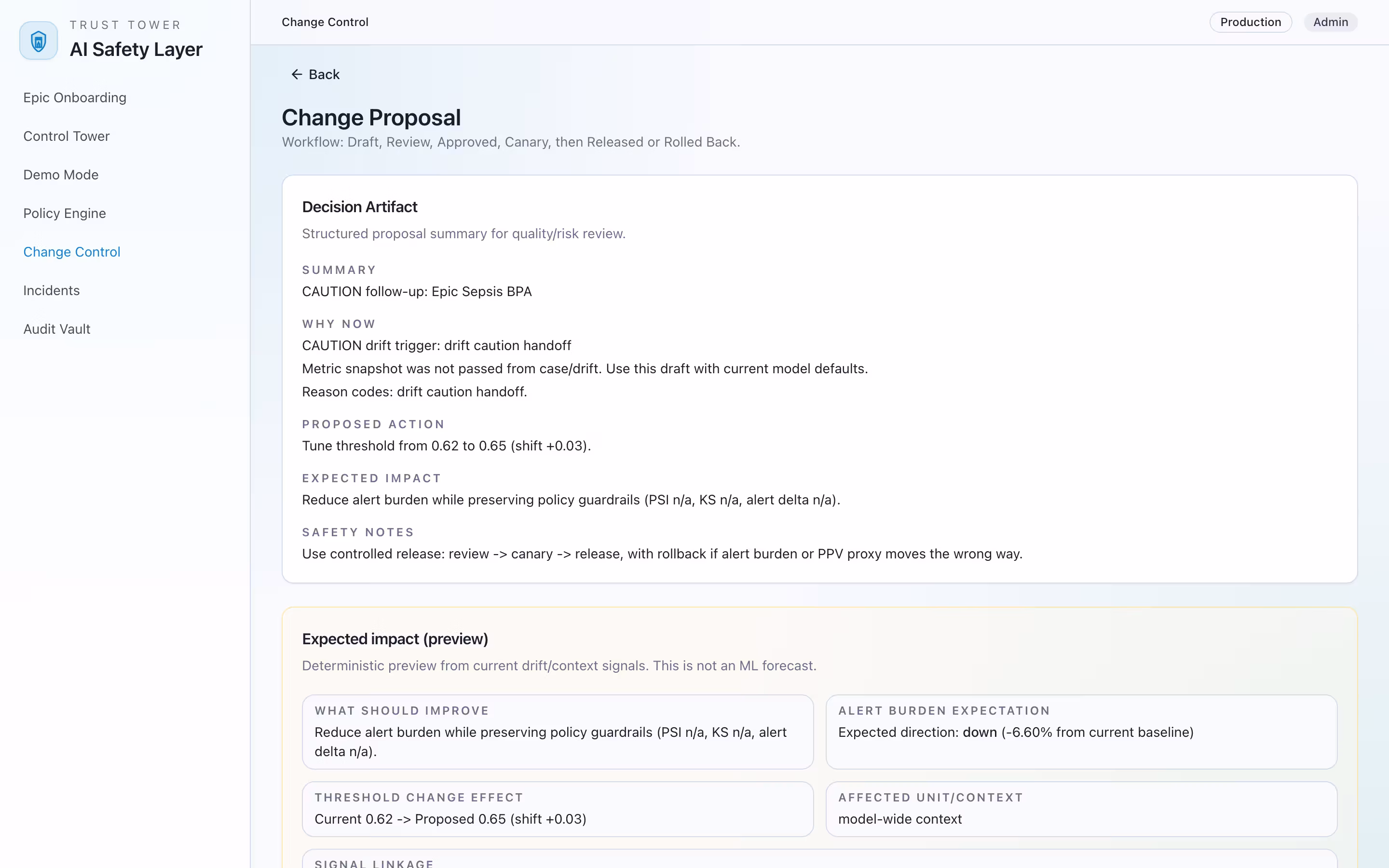Click the back arrow icon
Viewport: 1389px width, 868px height.
297,74
